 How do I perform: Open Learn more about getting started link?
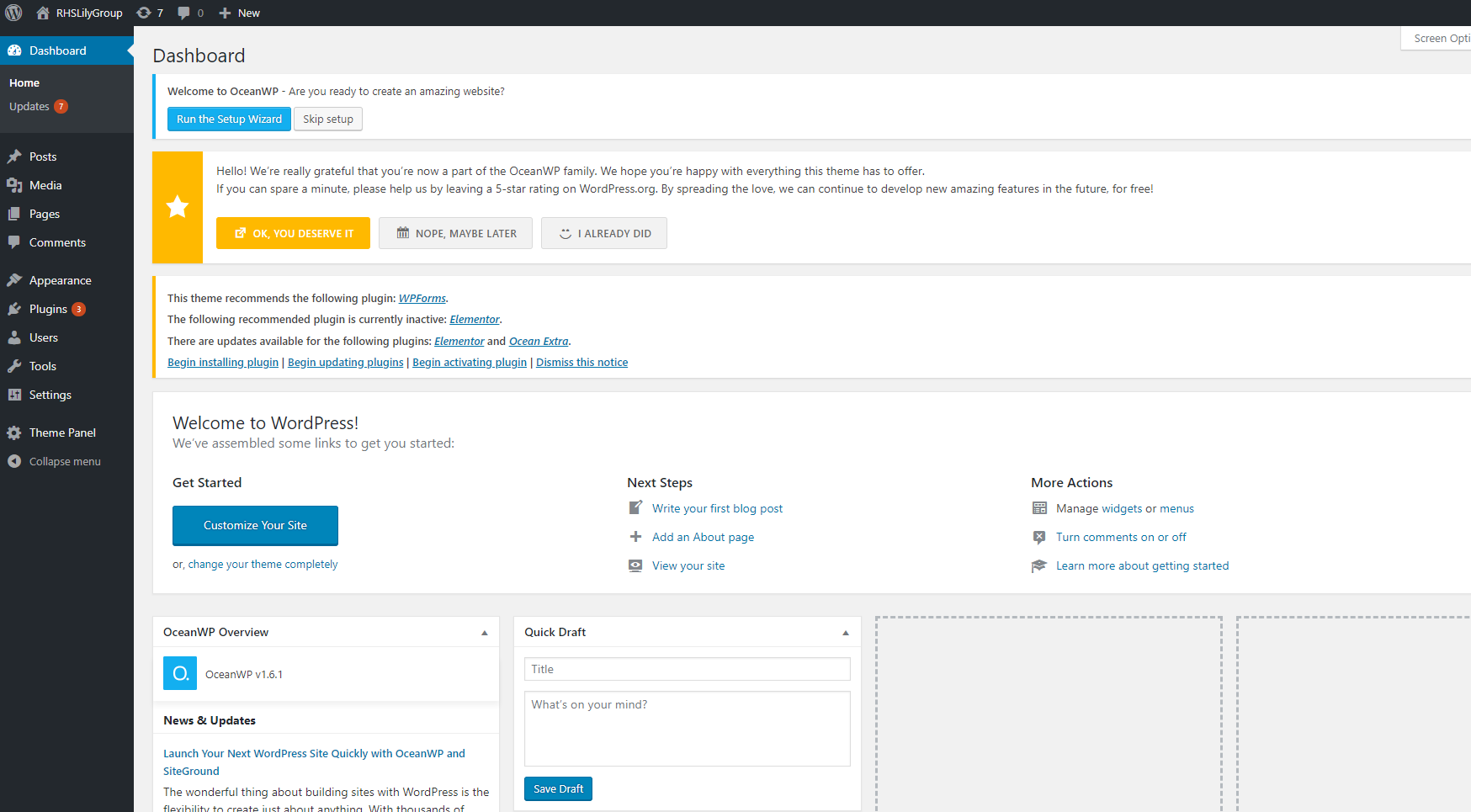[1142, 565]
